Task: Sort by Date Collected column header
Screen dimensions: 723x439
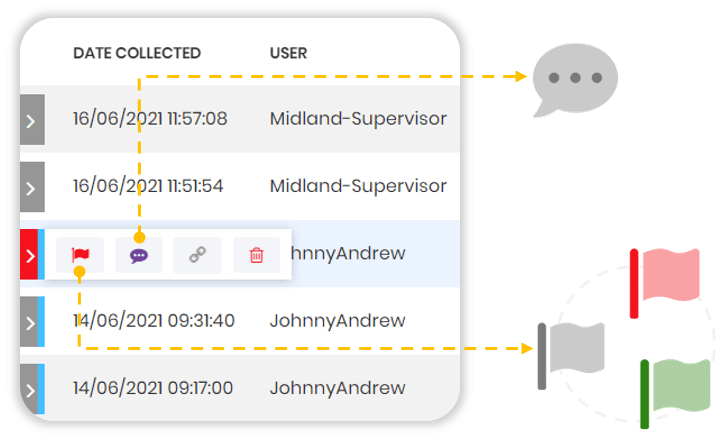Action: point(137,53)
